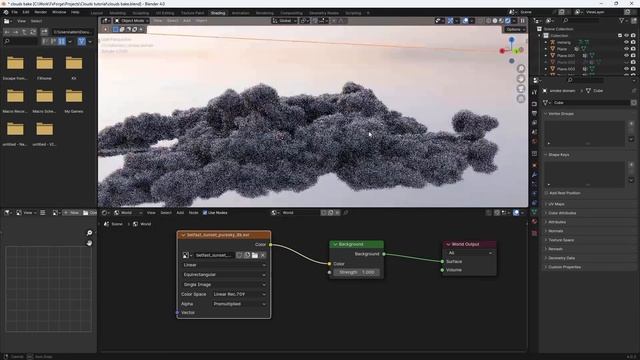
Task: Click the outliner search field
Action: (581, 20)
